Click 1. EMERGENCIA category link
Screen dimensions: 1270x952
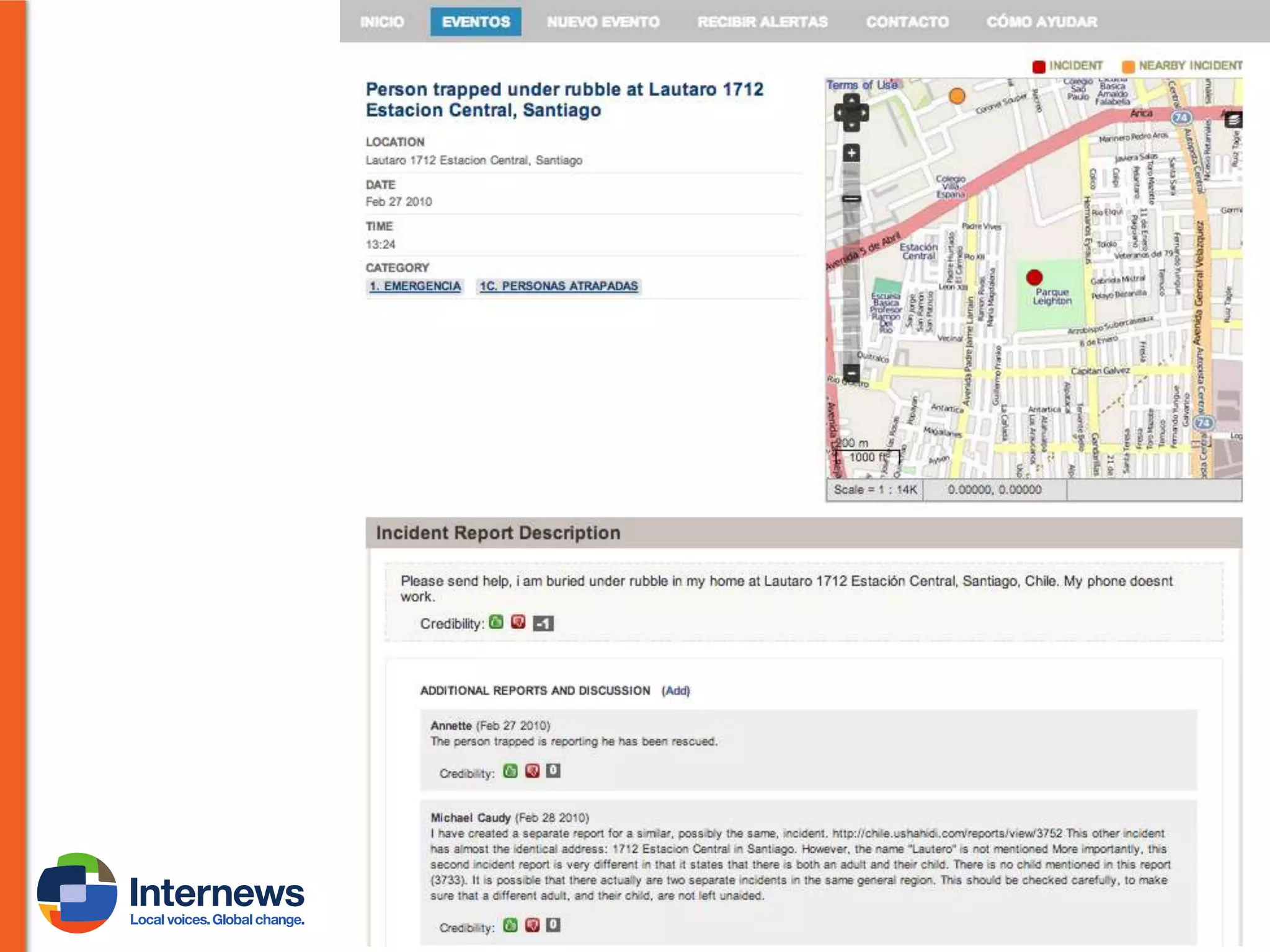tap(415, 286)
